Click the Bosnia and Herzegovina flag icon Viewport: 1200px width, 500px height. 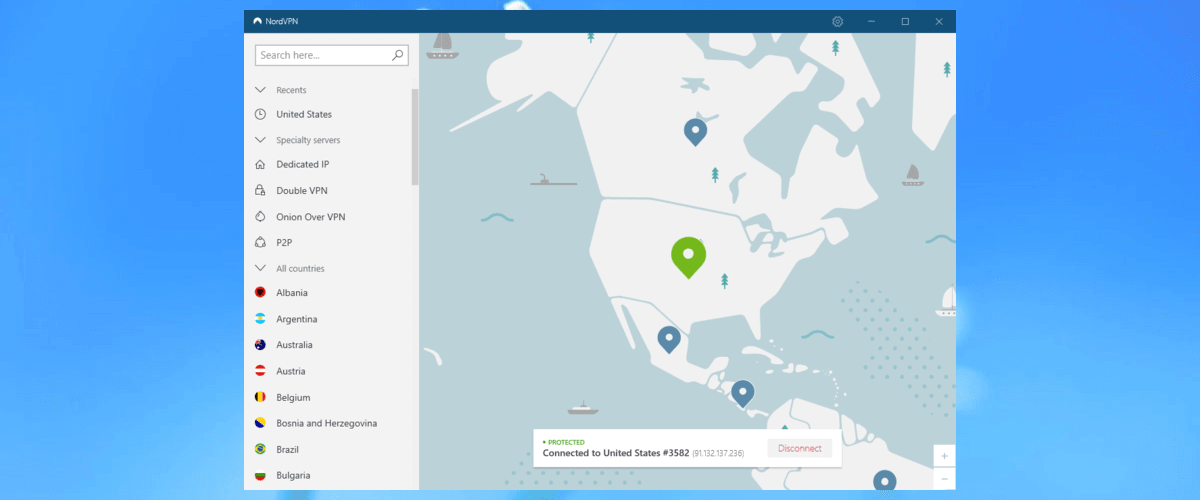pos(260,423)
